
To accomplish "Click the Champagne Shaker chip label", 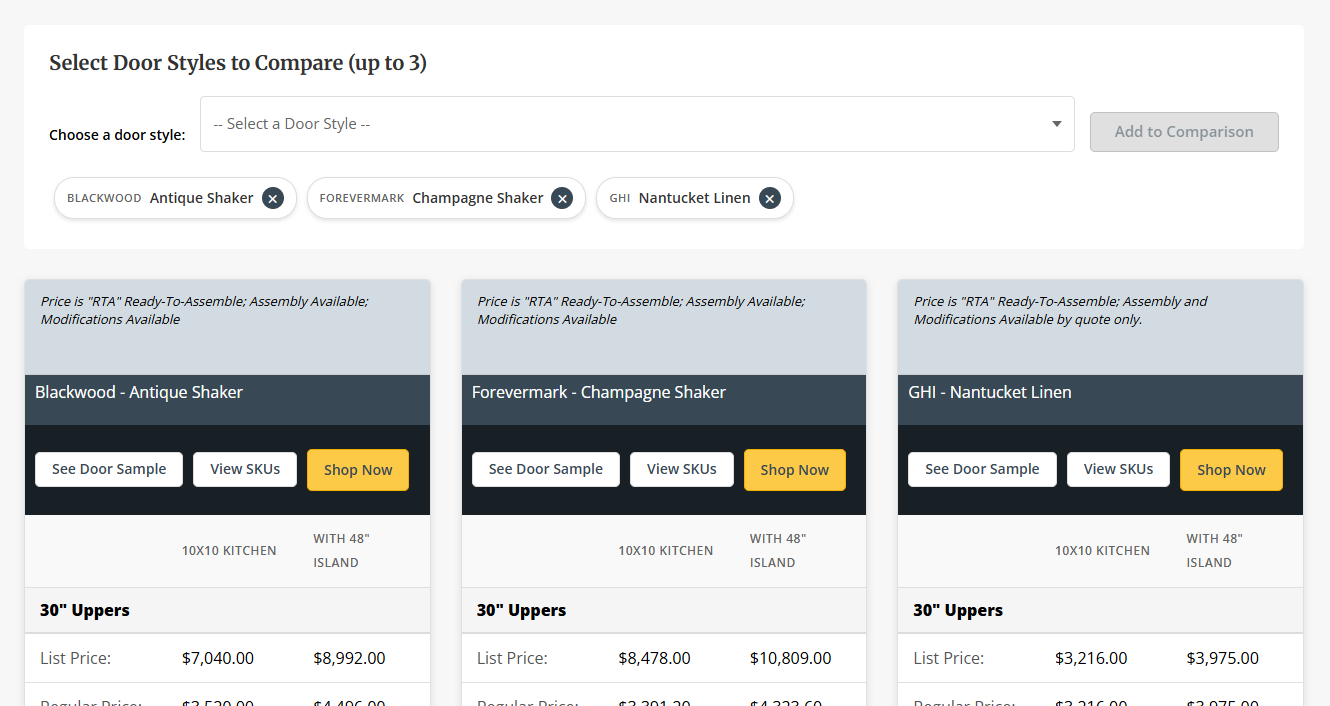I will click(478, 198).
